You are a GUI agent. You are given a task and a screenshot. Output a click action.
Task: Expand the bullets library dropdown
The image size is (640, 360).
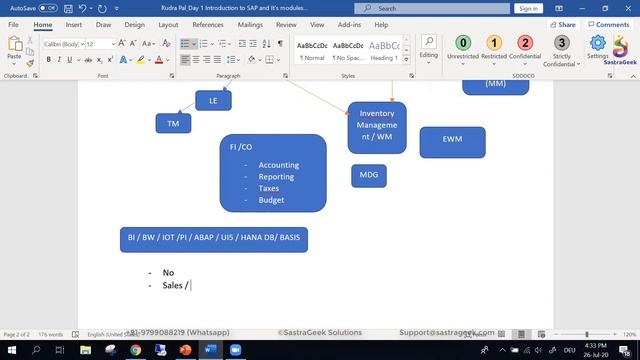click(x=194, y=44)
